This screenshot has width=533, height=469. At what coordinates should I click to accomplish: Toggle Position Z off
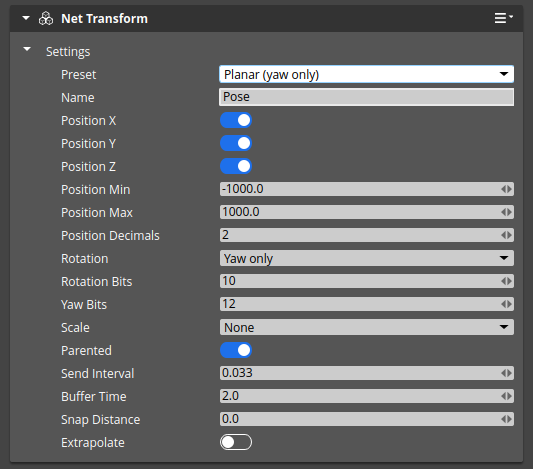click(236, 166)
